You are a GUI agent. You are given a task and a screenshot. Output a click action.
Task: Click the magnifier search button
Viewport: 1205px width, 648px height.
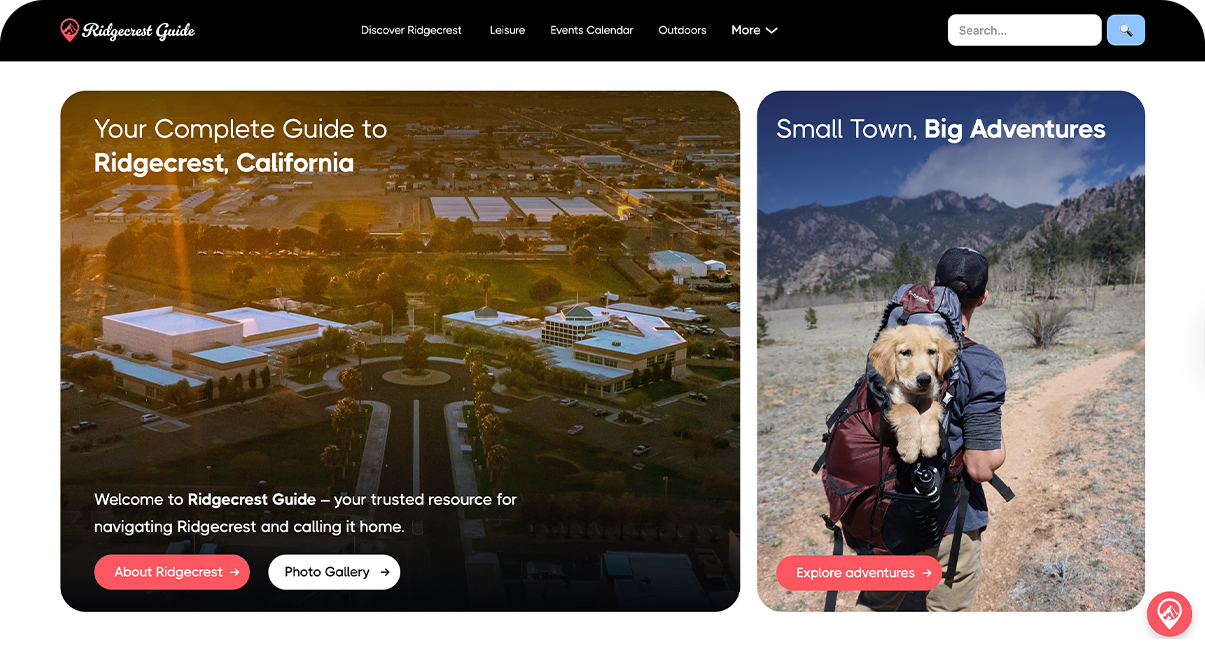coord(1126,30)
